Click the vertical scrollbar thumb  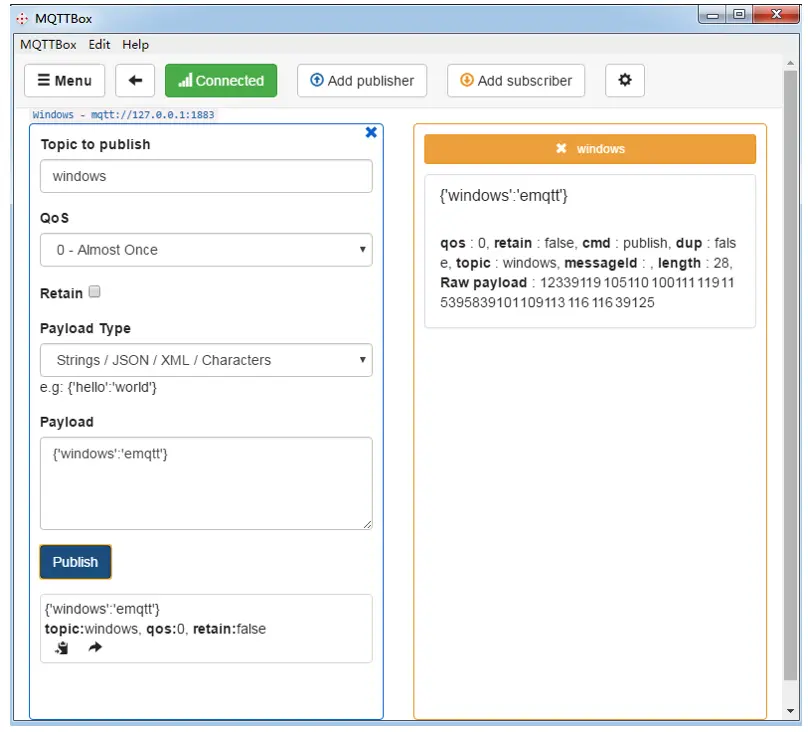tap(790, 376)
